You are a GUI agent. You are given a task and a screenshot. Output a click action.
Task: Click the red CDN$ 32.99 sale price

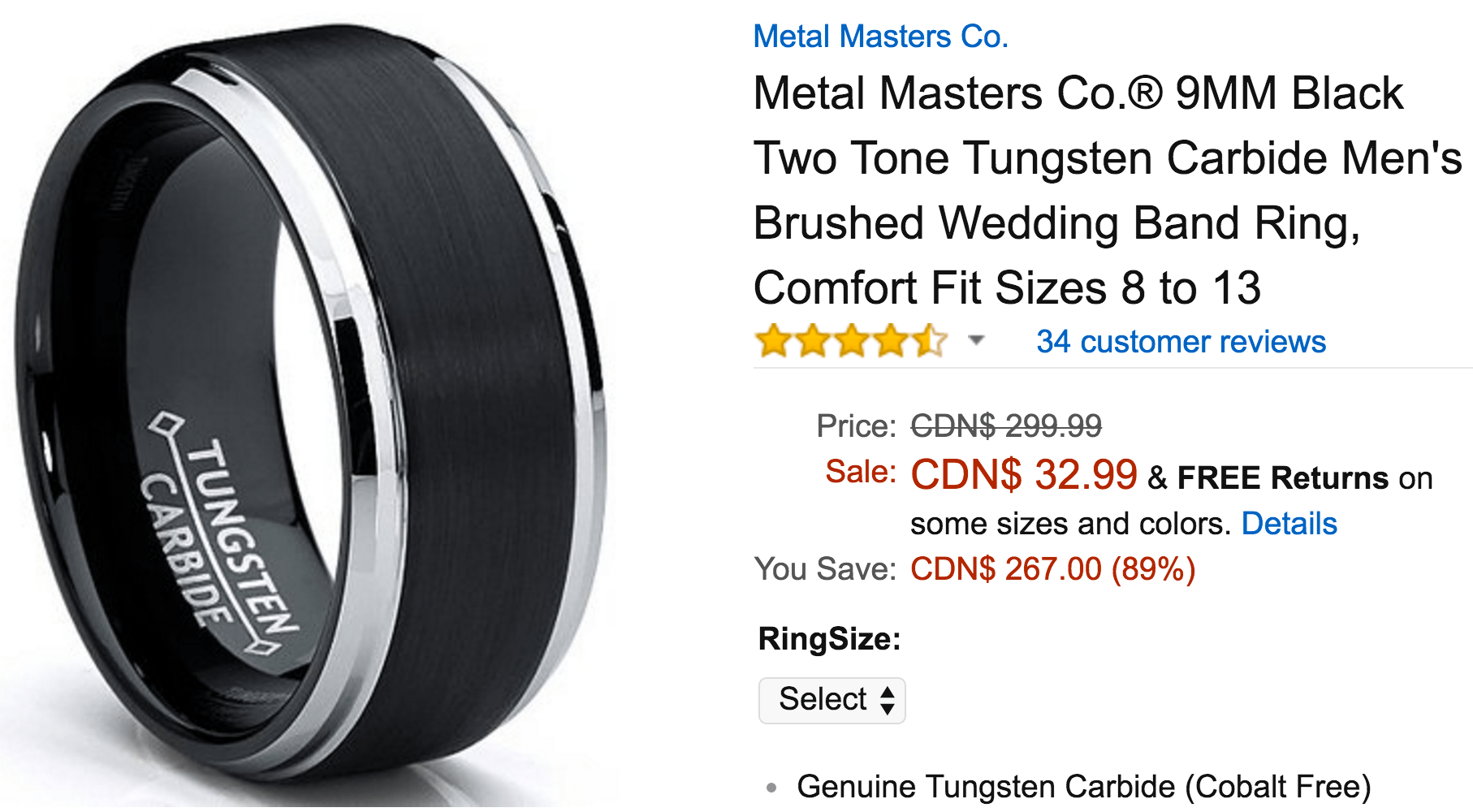tap(1024, 474)
